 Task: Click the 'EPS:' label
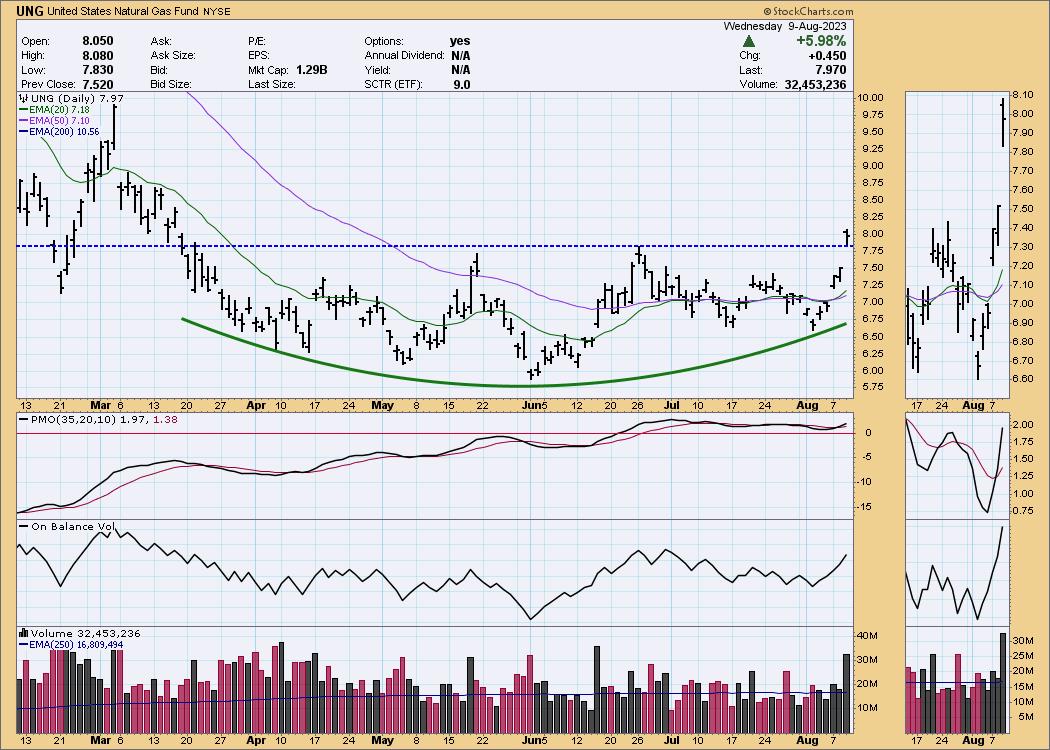(x=258, y=56)
